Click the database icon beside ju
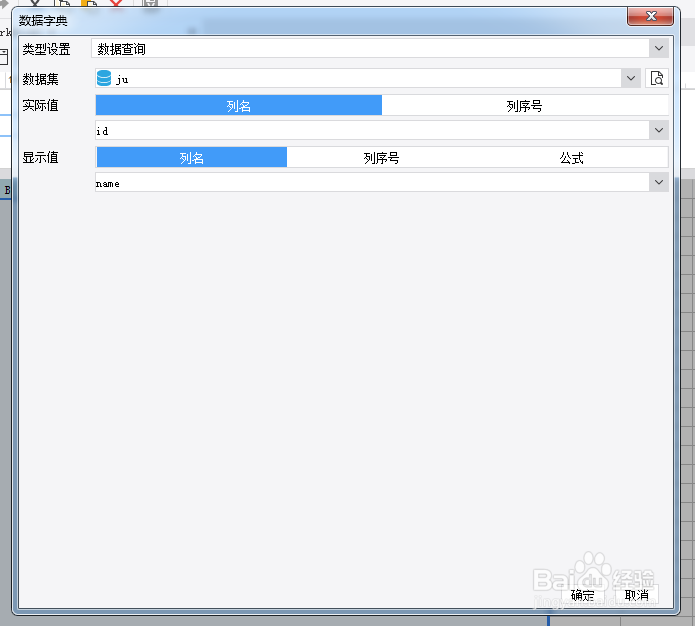695x626 pixels. 104,78
